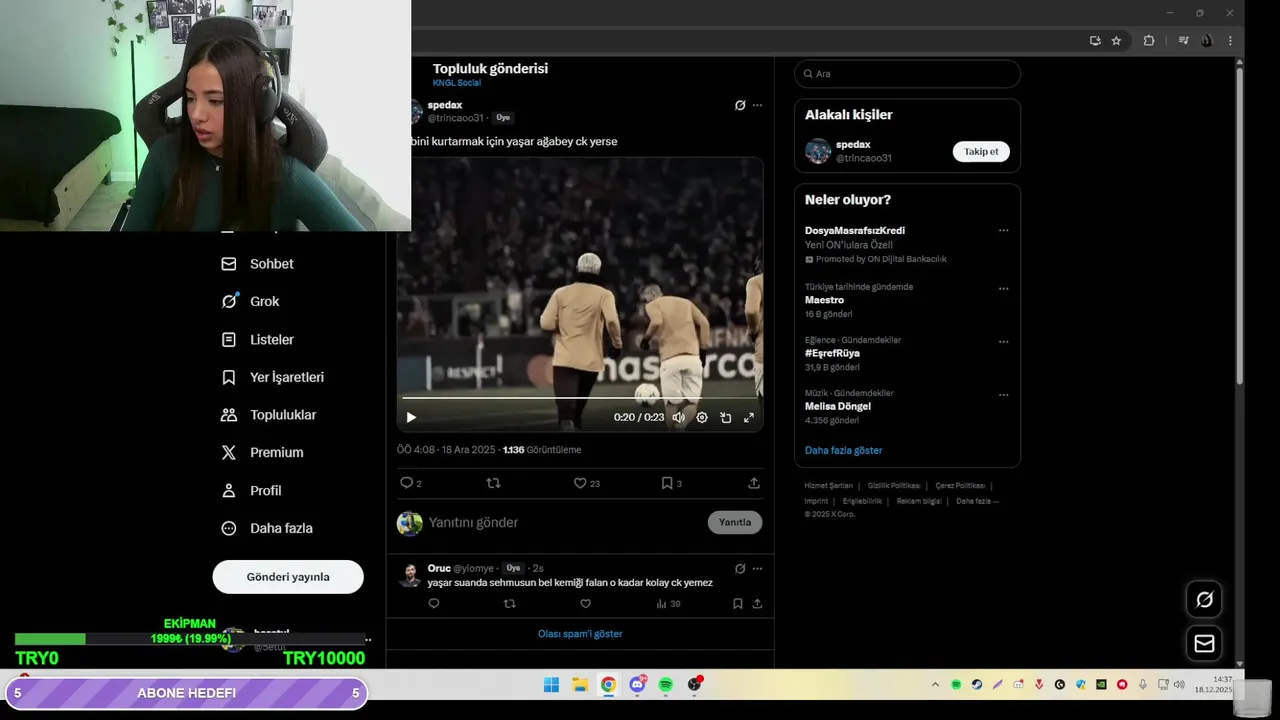This screenshot has width=1280, height=720.
Task: Open Topluluklar communities page
Action: 268,415
